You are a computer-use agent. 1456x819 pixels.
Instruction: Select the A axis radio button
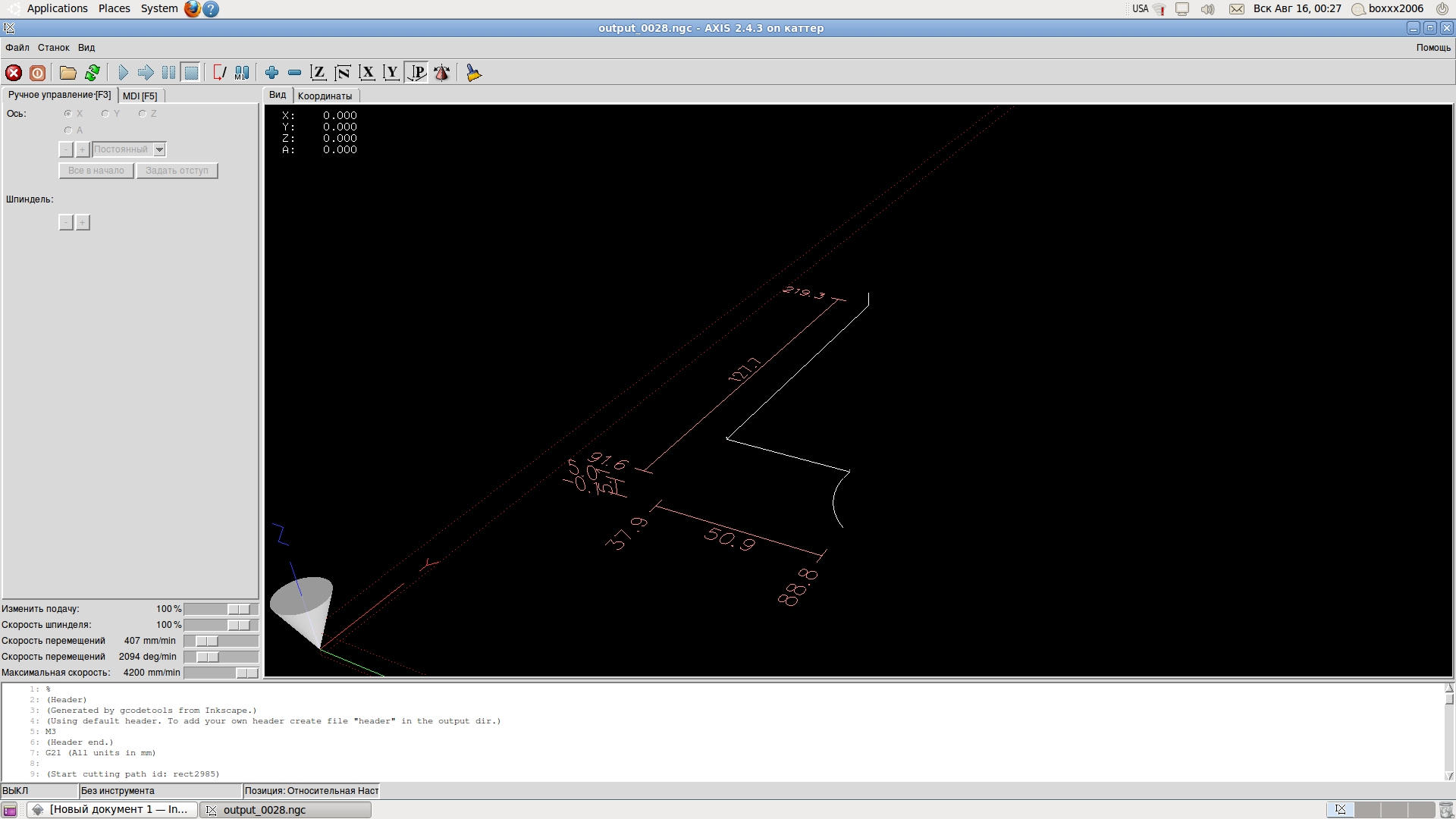tap(68, 130)
